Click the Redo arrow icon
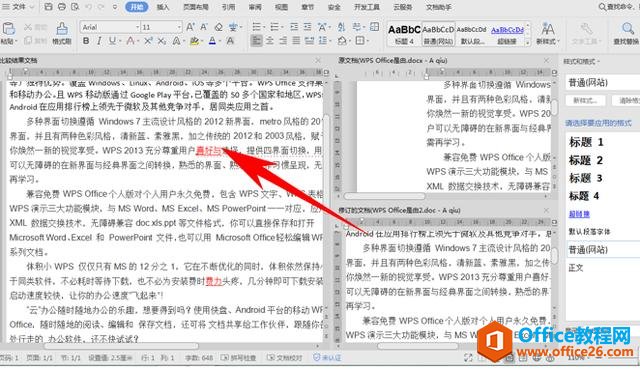640x369 pixels. coord(101,7)
